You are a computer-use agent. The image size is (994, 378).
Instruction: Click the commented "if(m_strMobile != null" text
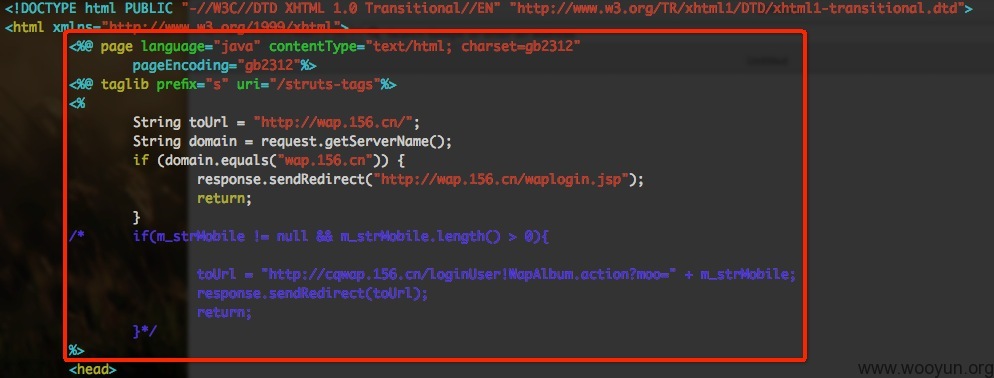(x=221, y=237)
